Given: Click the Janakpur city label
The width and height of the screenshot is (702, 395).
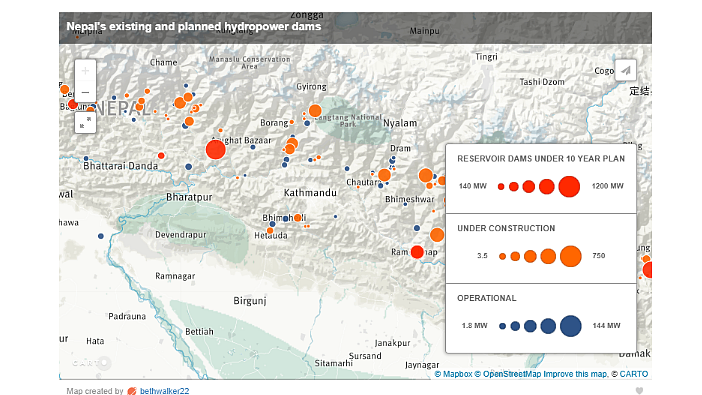Looking at the screenshot, I should pyautogui.click(x=392, y=343).
